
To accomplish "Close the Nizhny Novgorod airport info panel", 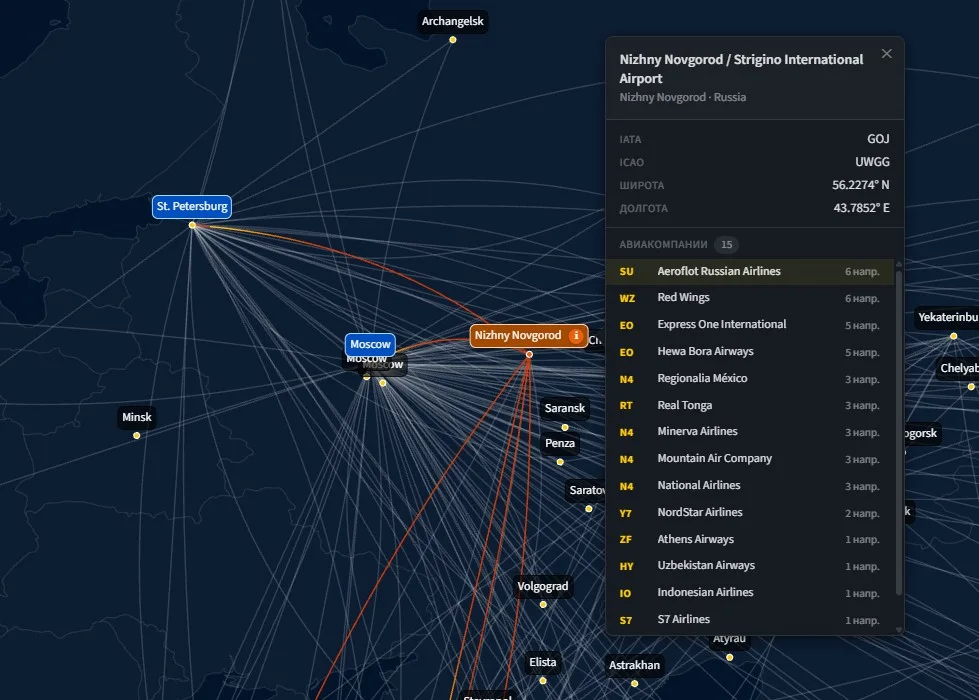I will pyautogui.click(x=886, y=54).
